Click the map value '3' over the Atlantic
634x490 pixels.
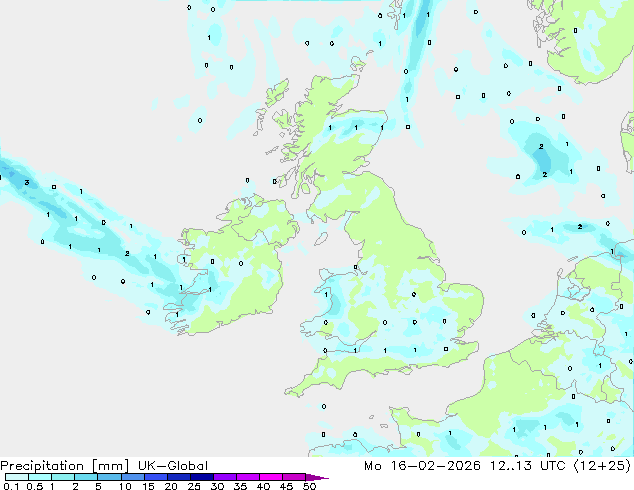tap(27, 182)
